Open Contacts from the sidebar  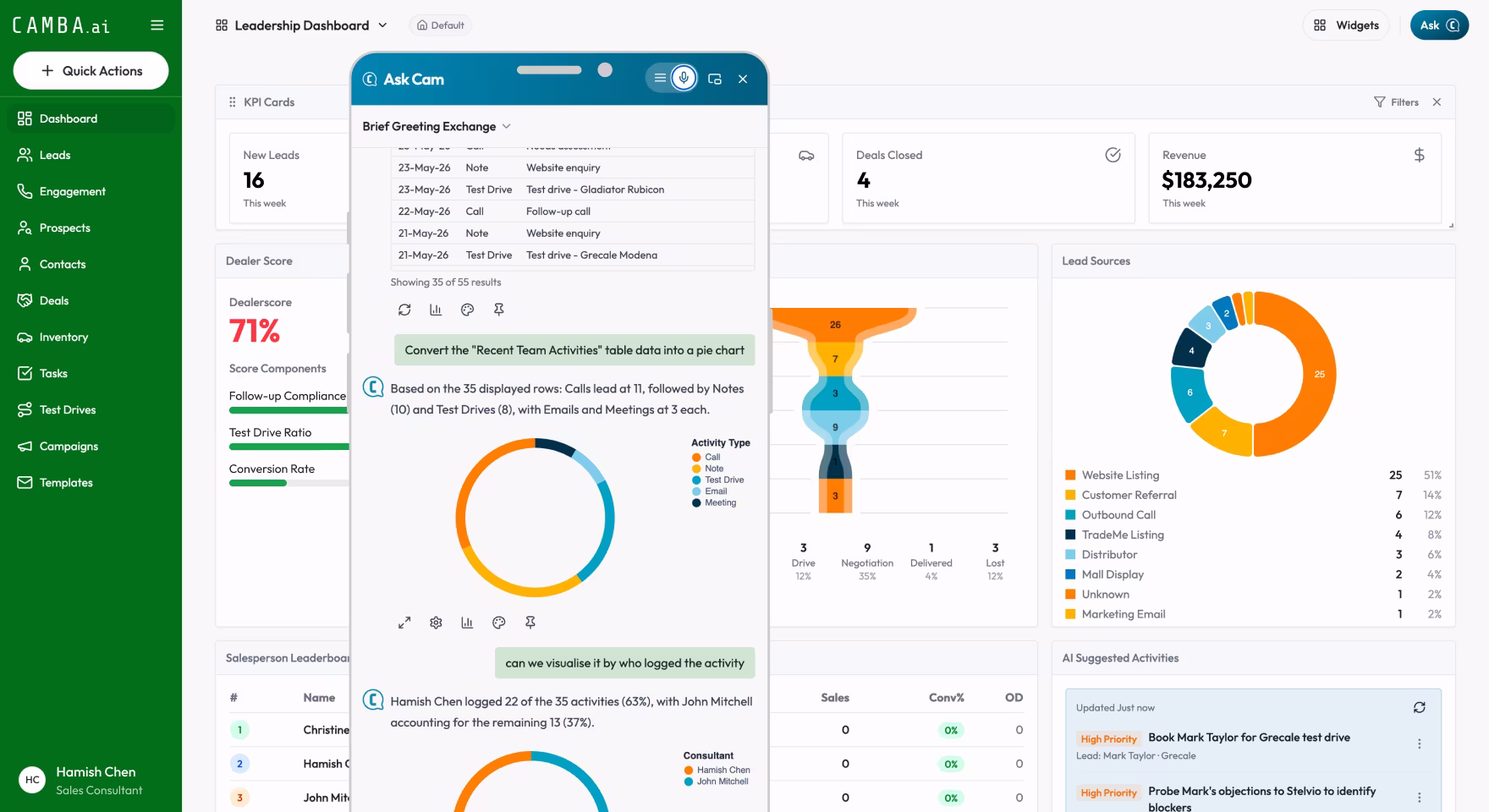pos(91,264)
